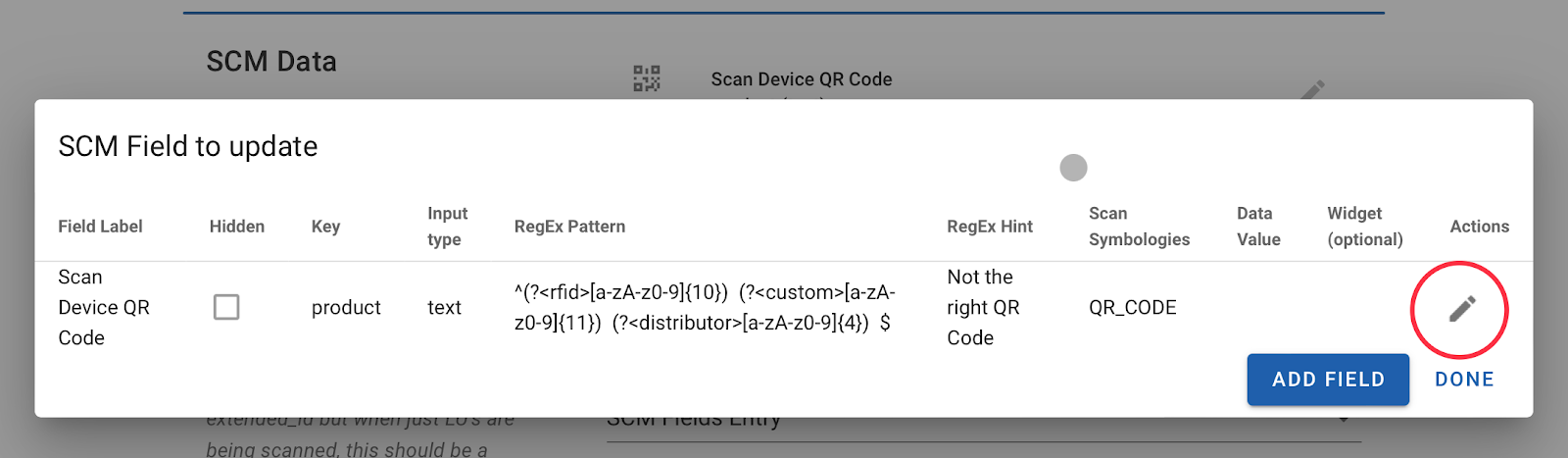Click the RegEx Pattern column header
This screenshot has height=458, width=1568.
(x=569, y=227)
